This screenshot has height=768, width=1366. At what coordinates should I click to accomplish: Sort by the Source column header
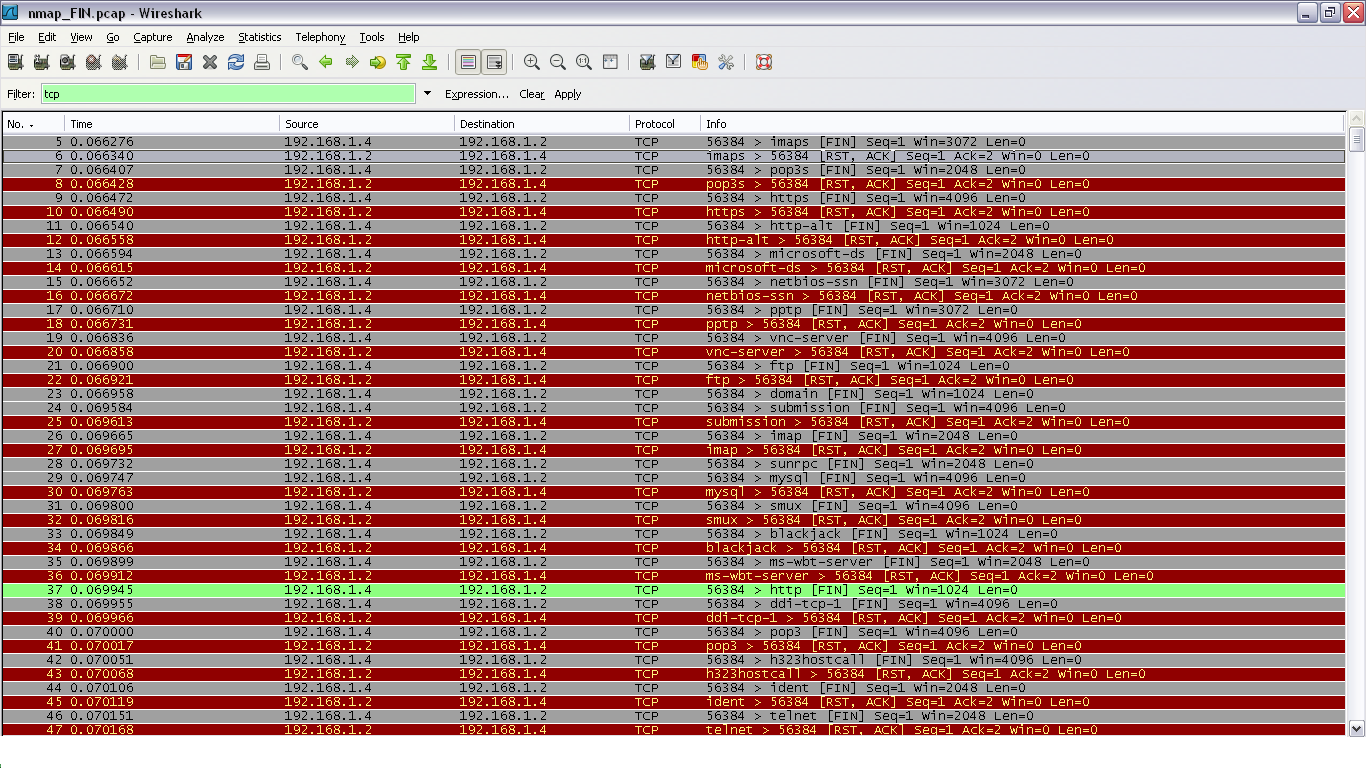click(367, 124)
